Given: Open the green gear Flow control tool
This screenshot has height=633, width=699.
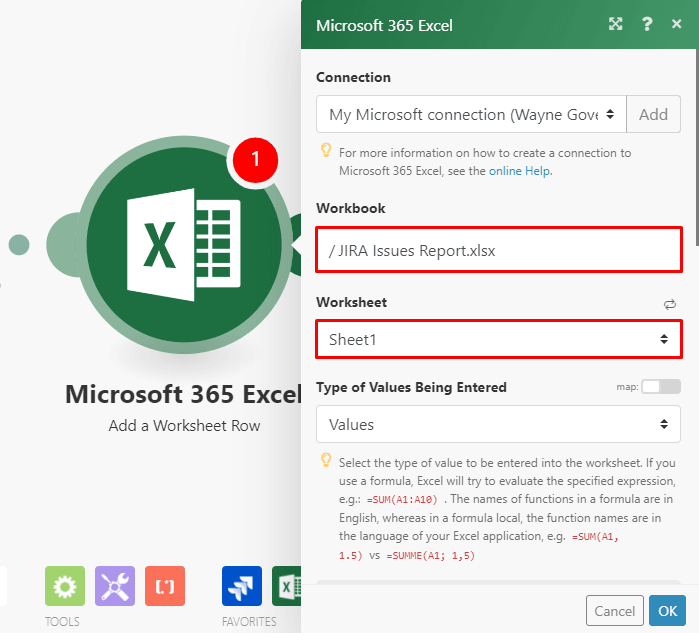Looking at the screenshot, I should (x=64, y=587).
